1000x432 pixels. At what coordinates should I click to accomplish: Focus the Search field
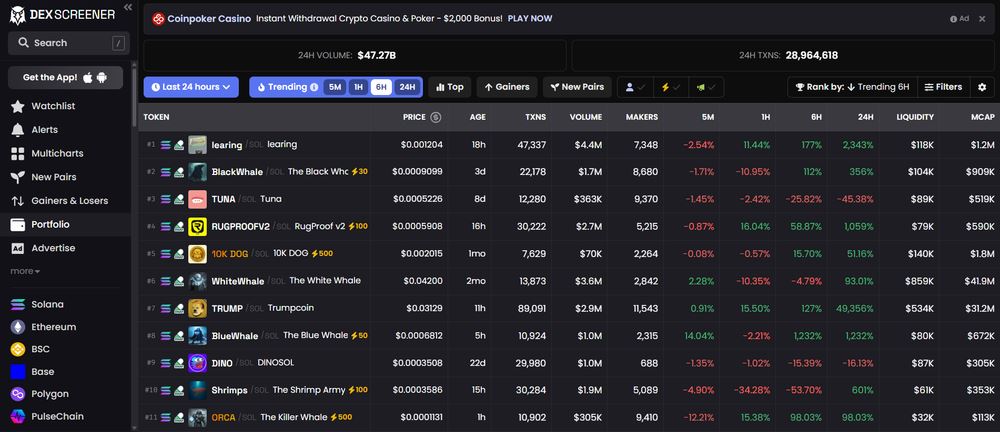69,43
